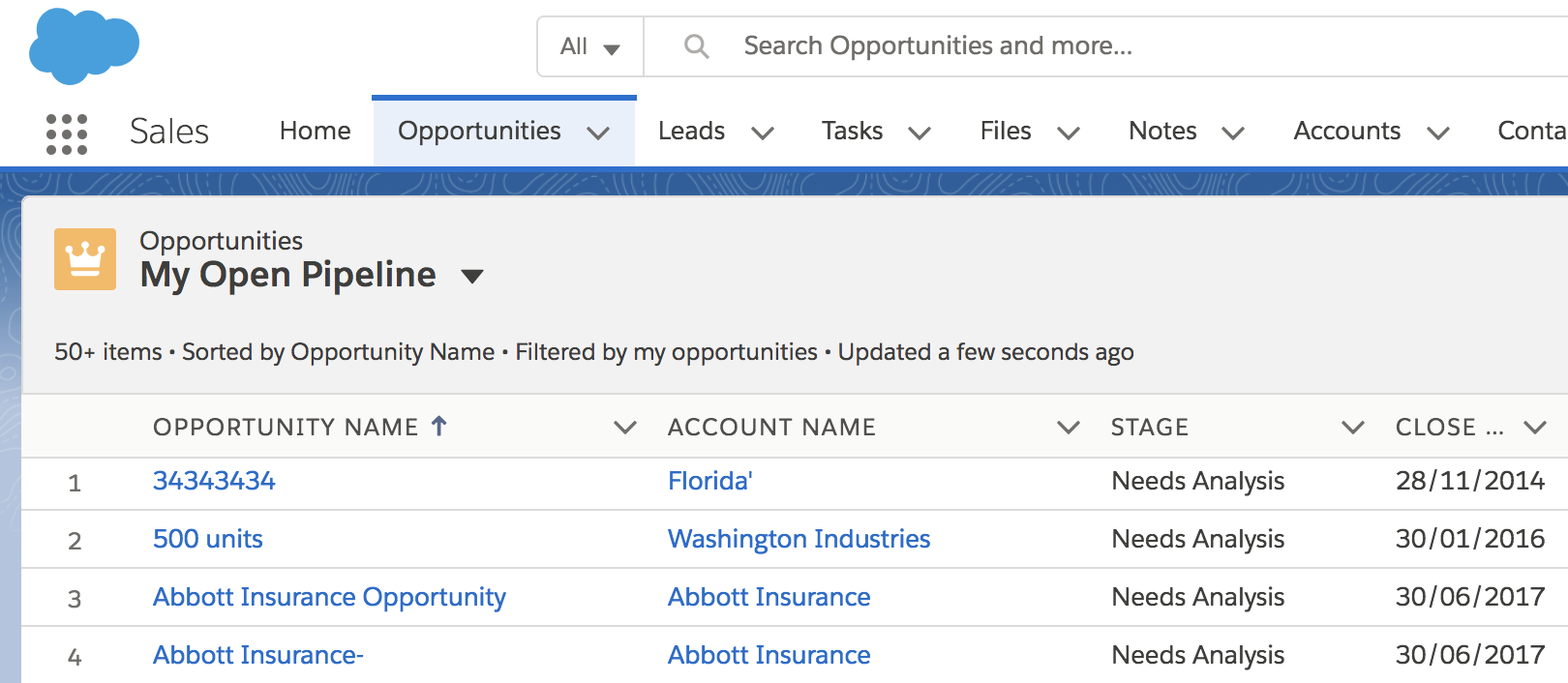Screen dimensions: 1568x683
Task: Sort by the Account Name column header
Action: click(771, 427)
